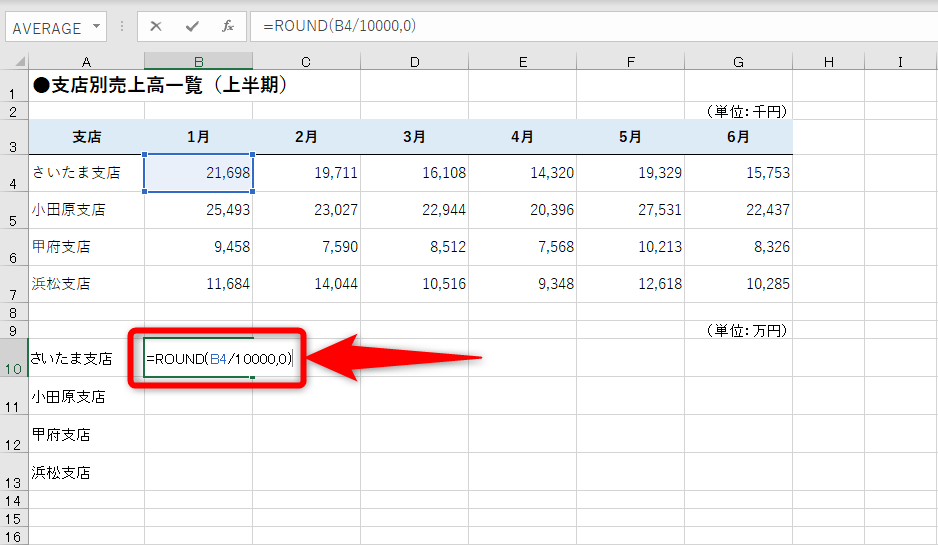Click the 5月 header cell
The image size is (938, 545).
pos(631,137)
